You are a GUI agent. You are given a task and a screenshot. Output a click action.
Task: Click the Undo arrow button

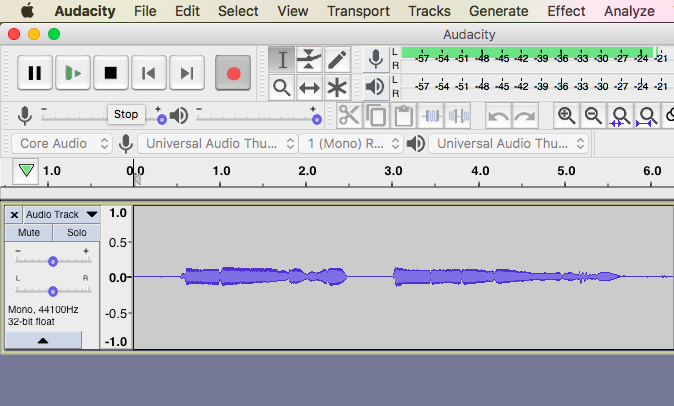(498, 115)
